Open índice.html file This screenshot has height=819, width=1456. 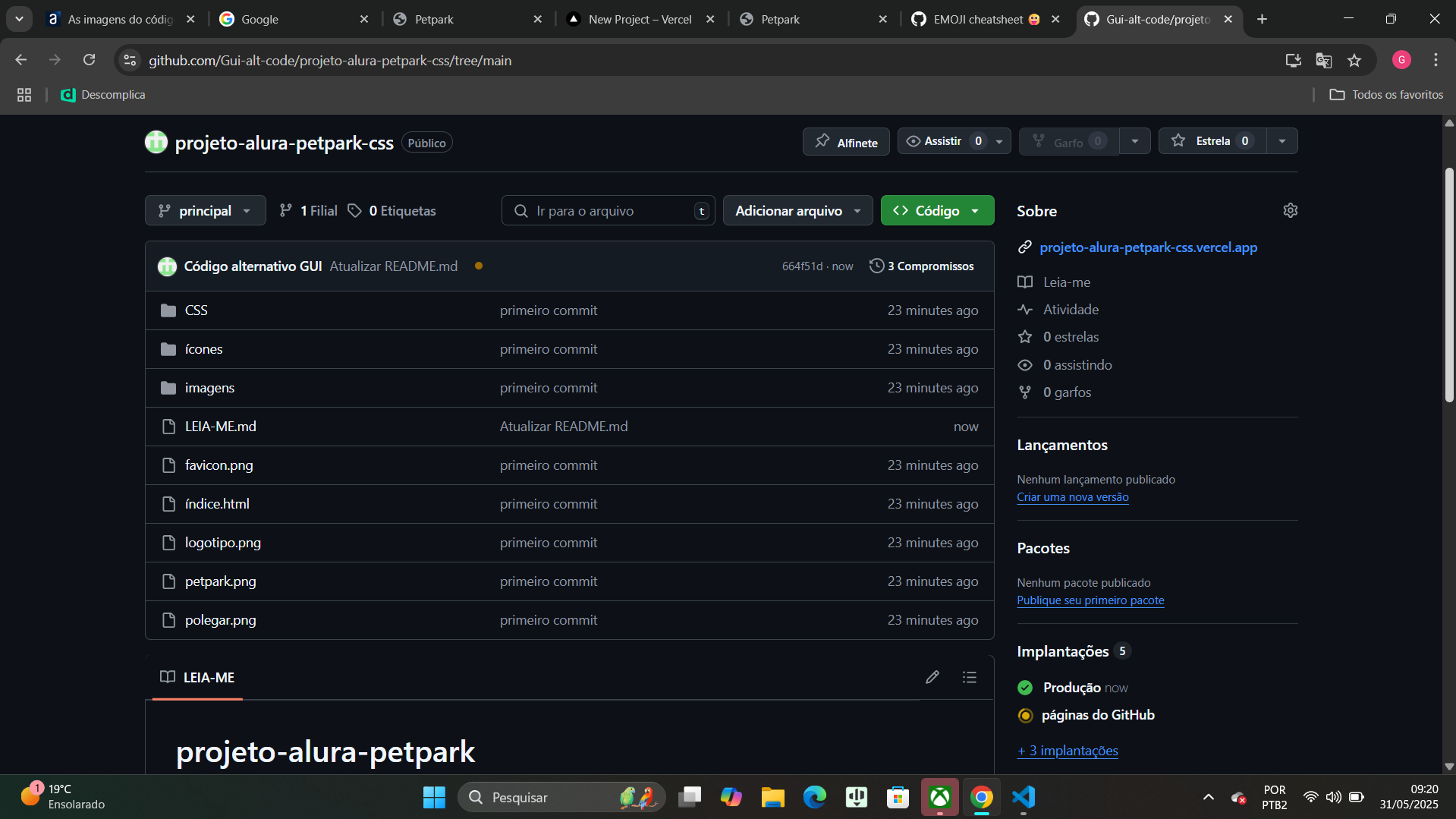click(x=217, y=504)
